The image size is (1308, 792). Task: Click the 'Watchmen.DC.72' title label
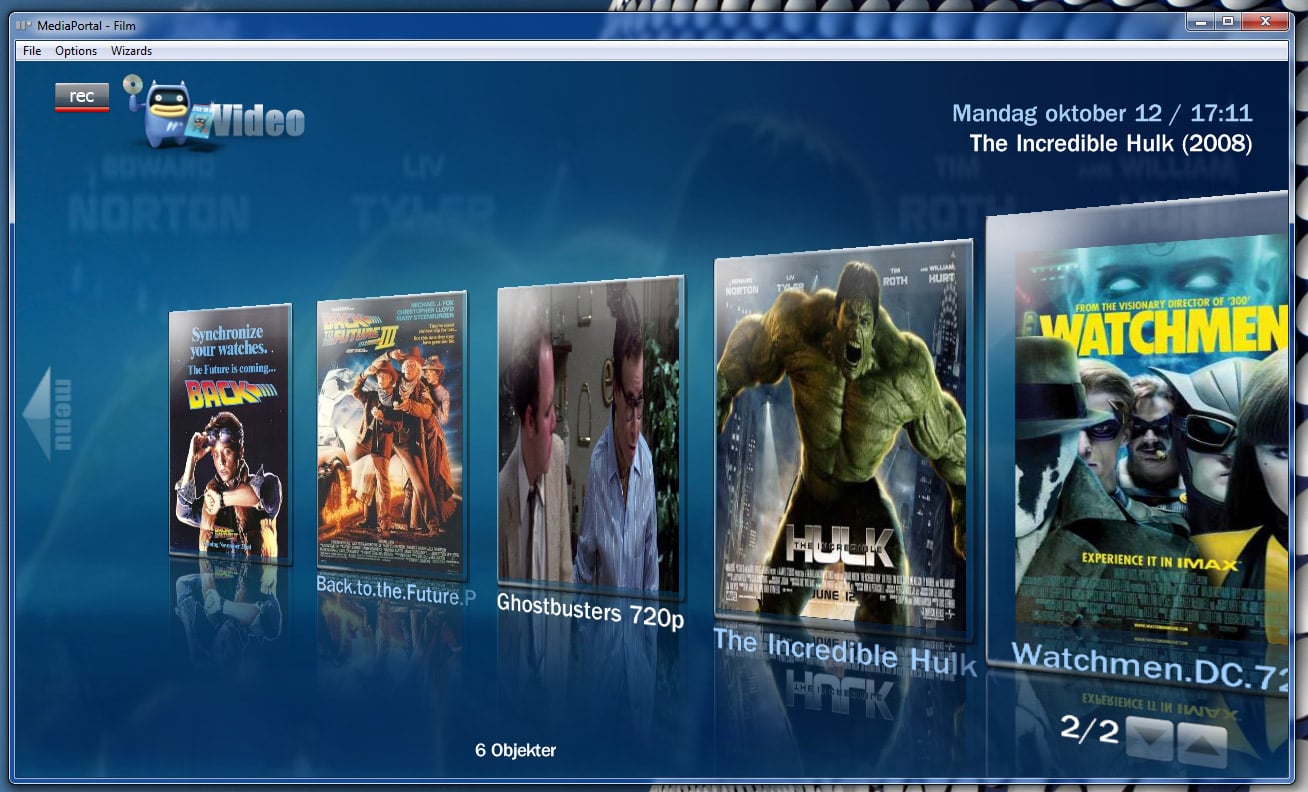tap(1149, 668)
